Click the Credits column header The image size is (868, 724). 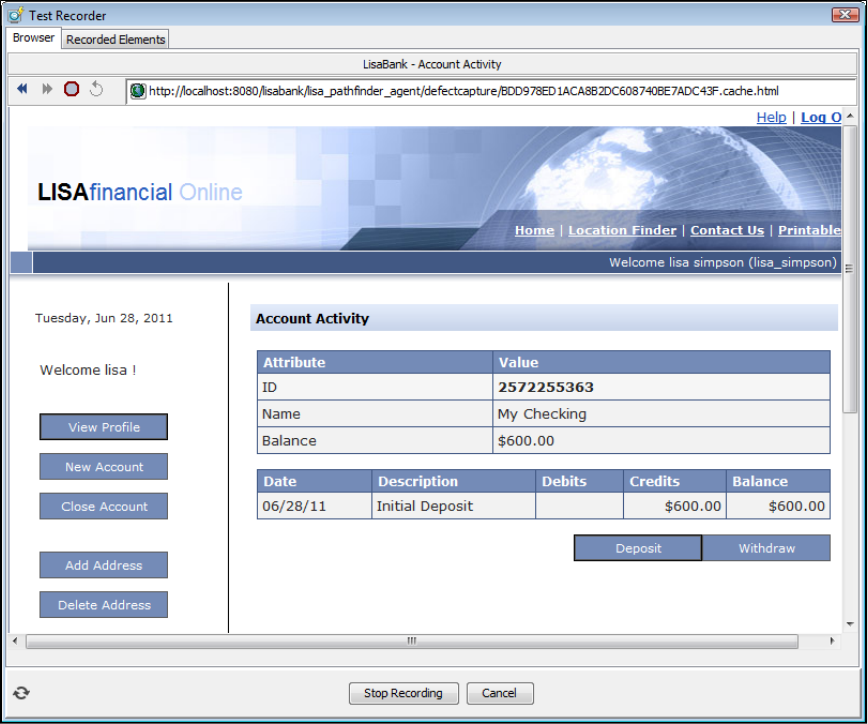[x=674, y=481]
